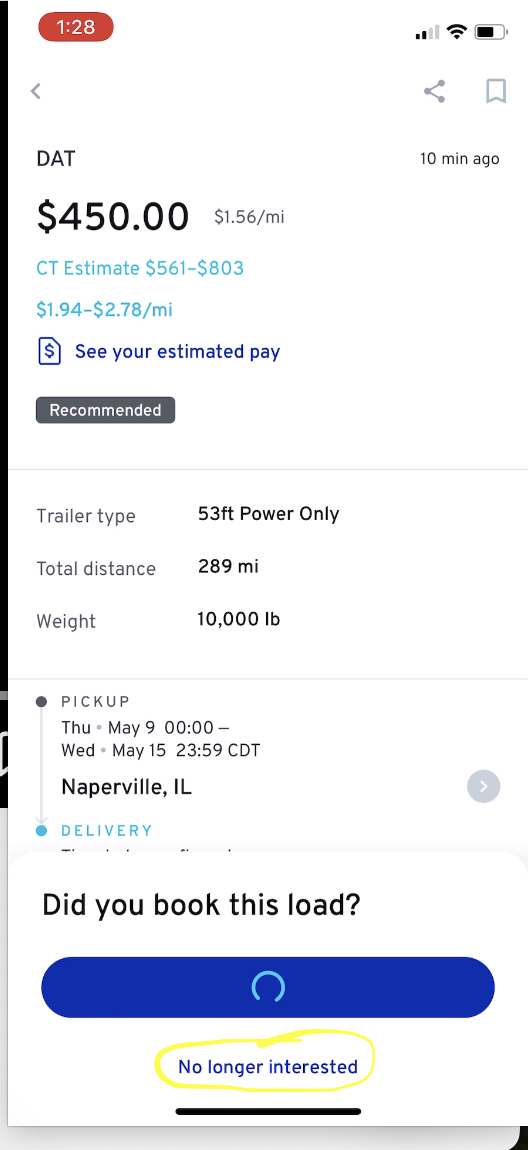Tap the cellular signal bars icon
The image size is (528, 1150).
pos(428,32)
